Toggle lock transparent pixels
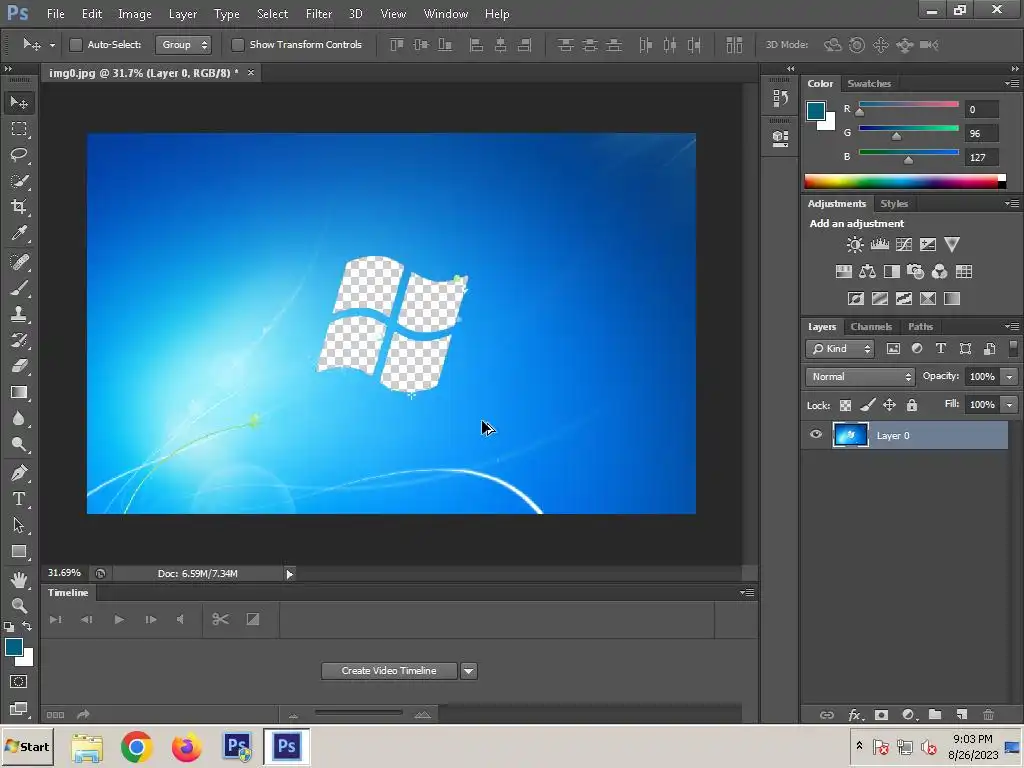This screenshot has width=1024, height=768. click(845, 405)
